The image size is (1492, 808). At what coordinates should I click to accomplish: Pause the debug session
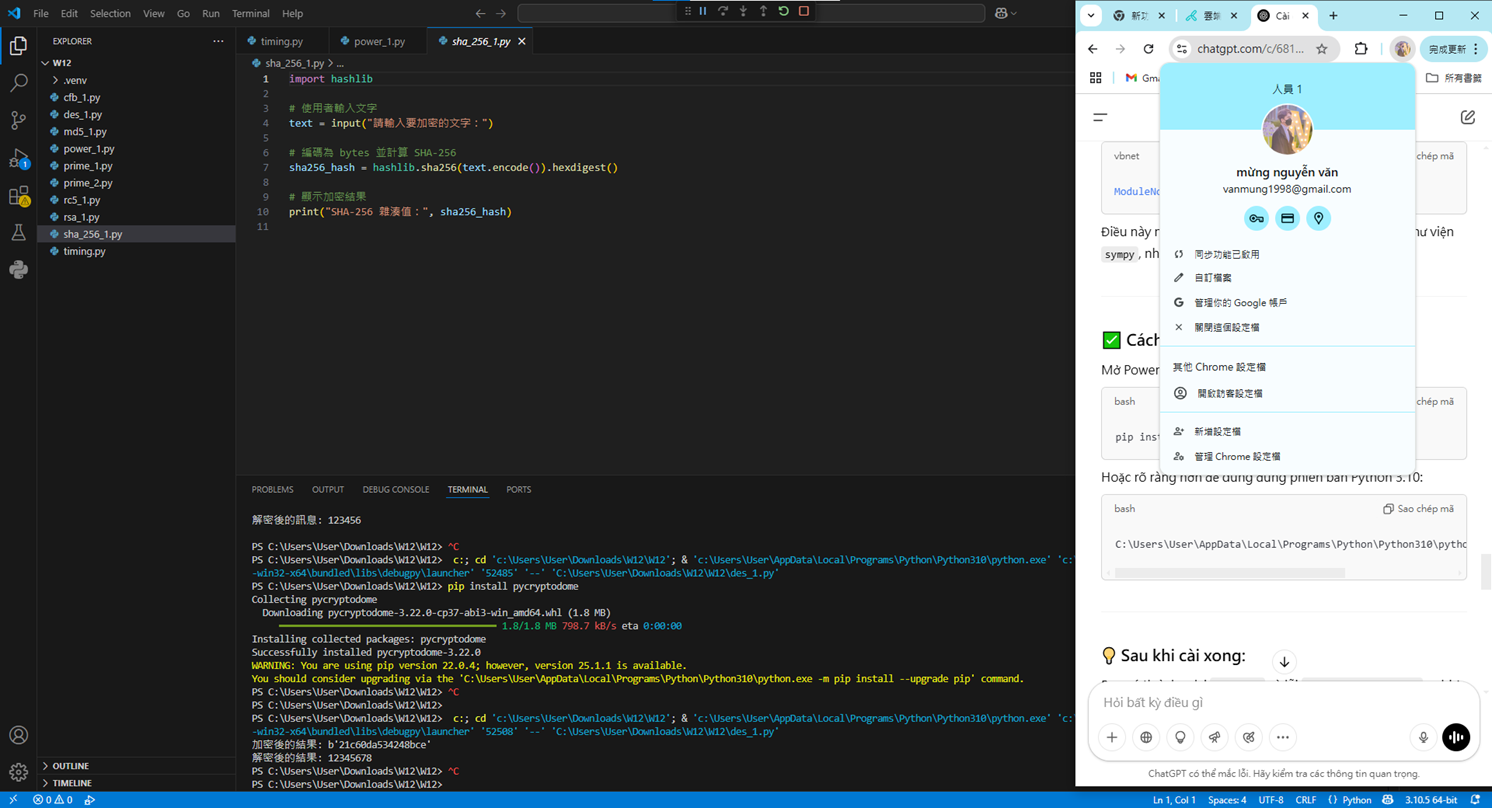703,12
